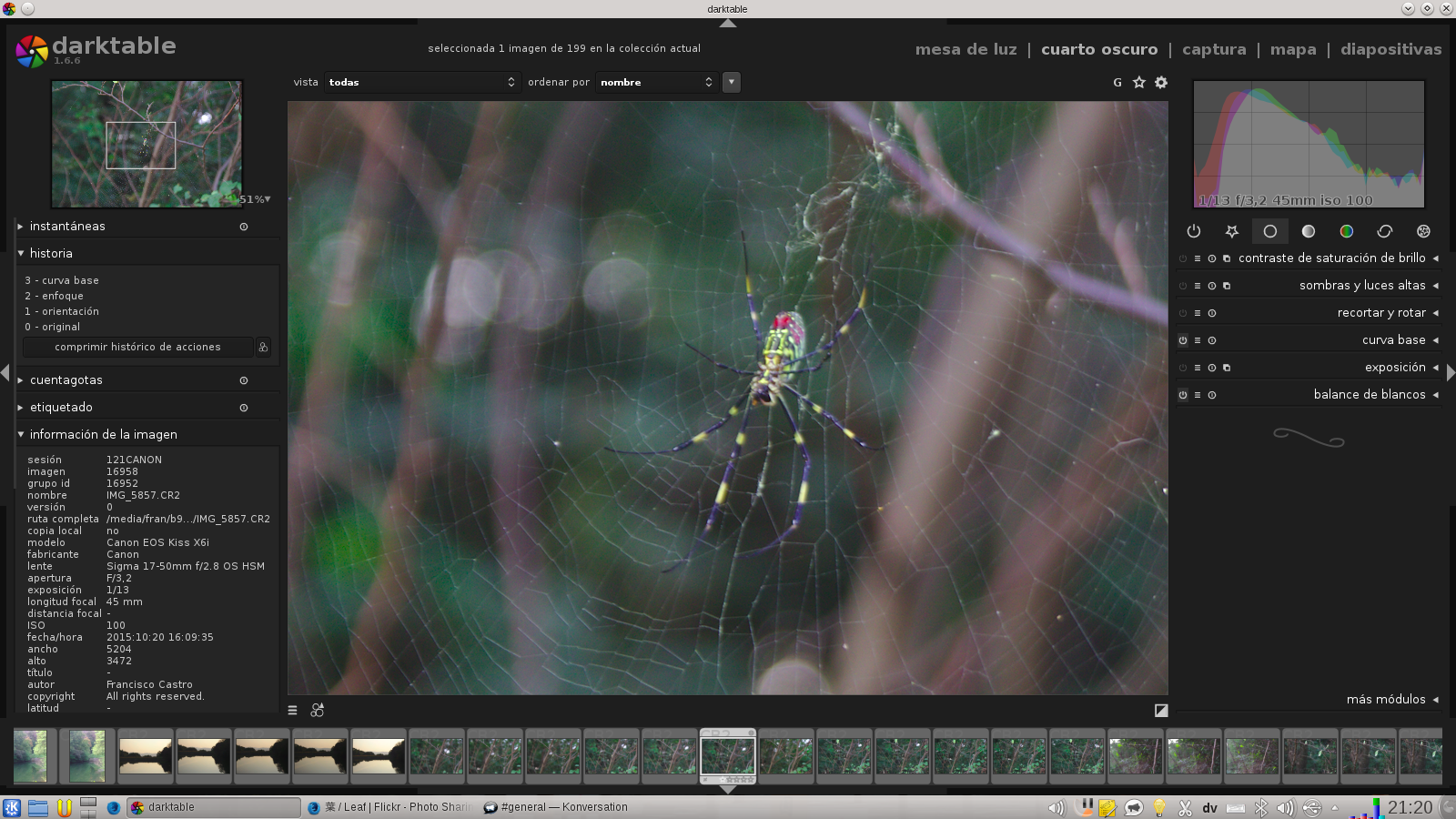The image size is (1456, 819).
Task: Open quick presets list icon below image
Action: 293,711
